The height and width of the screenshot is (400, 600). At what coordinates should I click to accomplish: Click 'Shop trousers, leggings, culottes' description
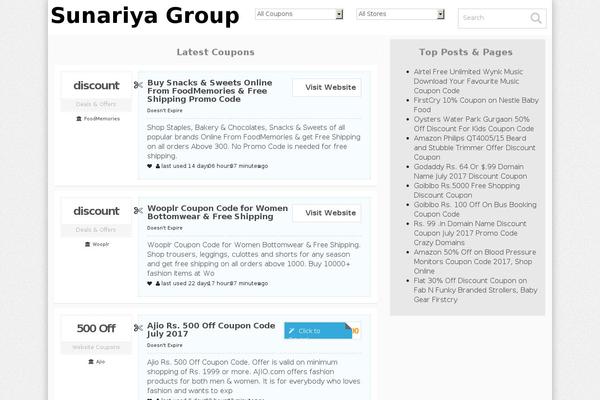[x=254, y=259]
